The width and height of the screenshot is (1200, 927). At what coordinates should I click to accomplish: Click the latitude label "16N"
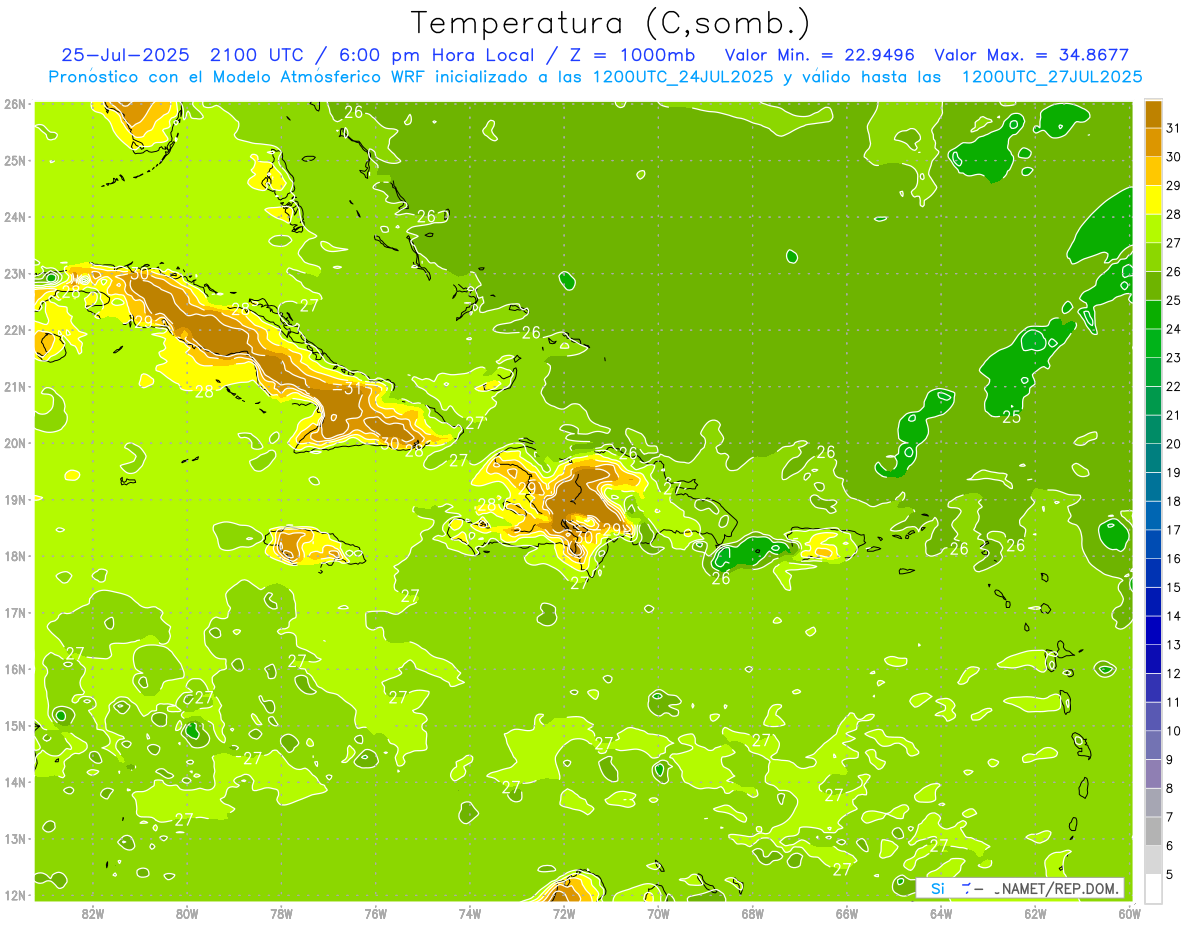[14, 669]
